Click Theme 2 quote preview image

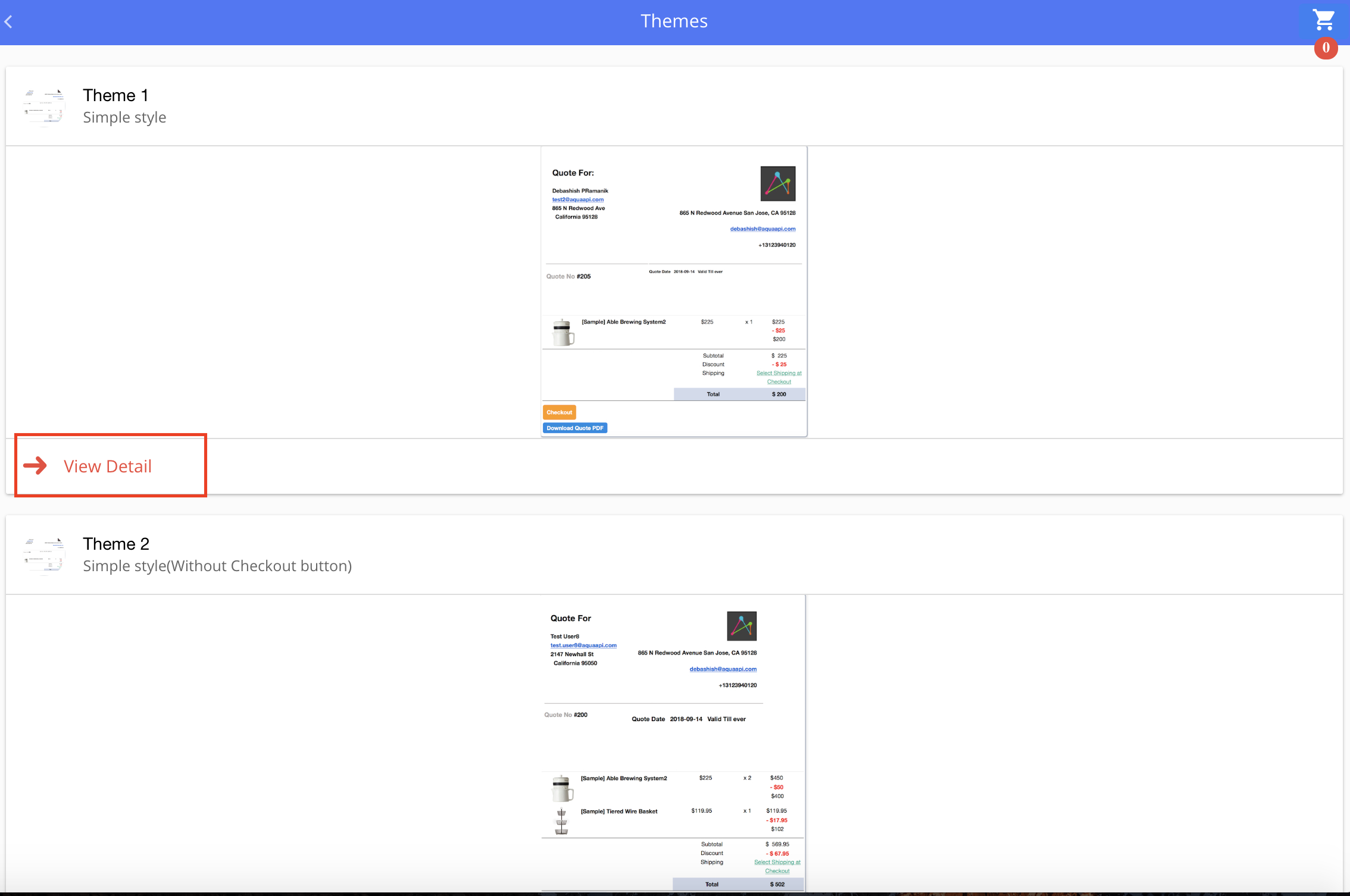673,744
